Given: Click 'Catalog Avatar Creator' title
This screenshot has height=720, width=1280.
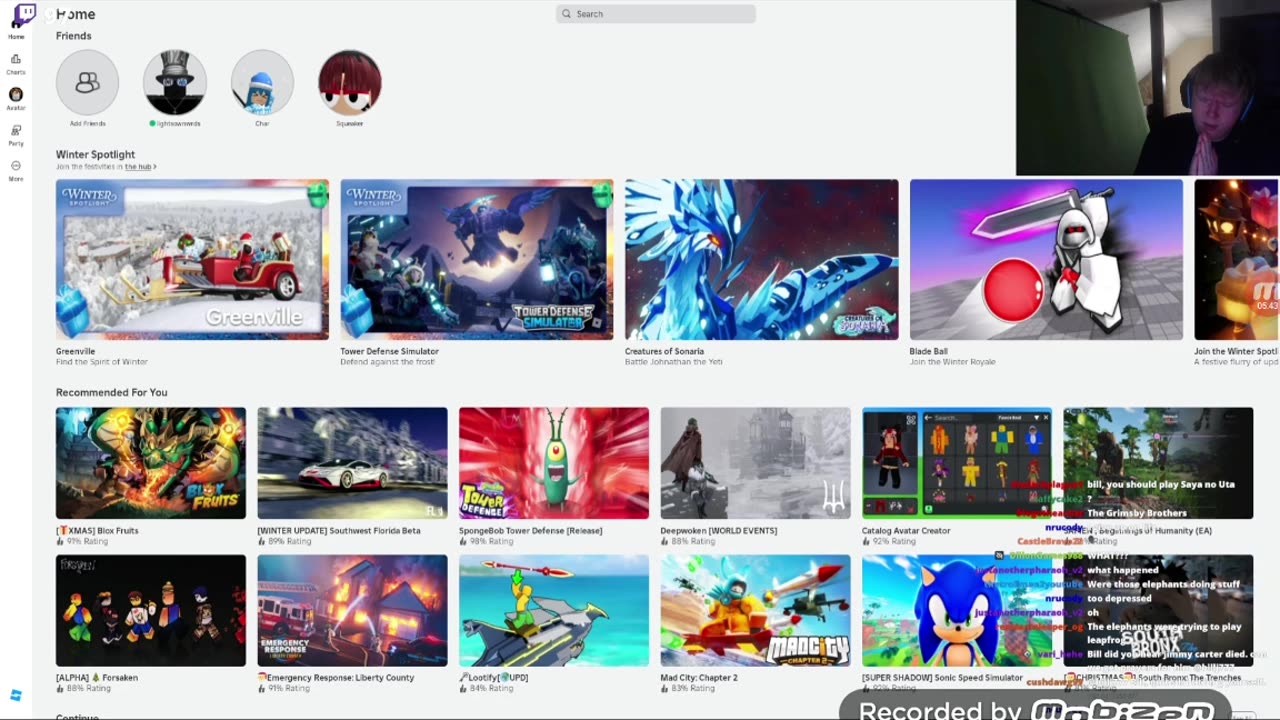Looking at the screenshot, I should (906, 531).
